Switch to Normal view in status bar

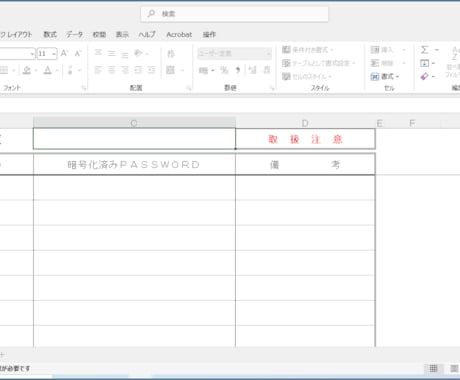[433, 368]
